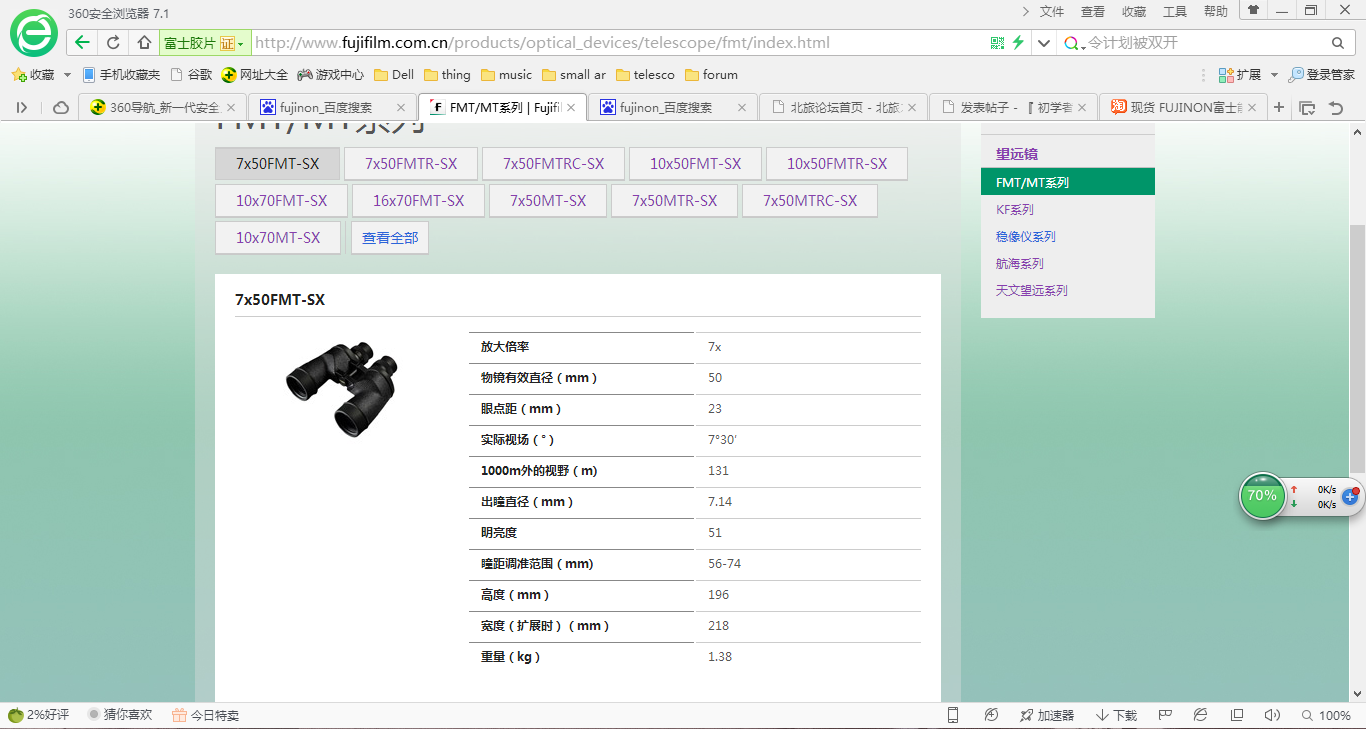Screen dimensions: 1366x729
Task: Select 10x50FMT-SX model button
Action: click(695, 164)
